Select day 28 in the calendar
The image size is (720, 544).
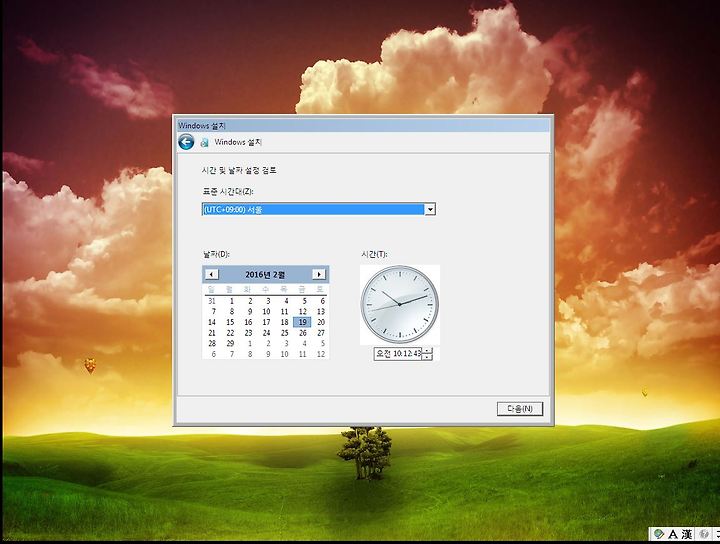click(212, 343)
